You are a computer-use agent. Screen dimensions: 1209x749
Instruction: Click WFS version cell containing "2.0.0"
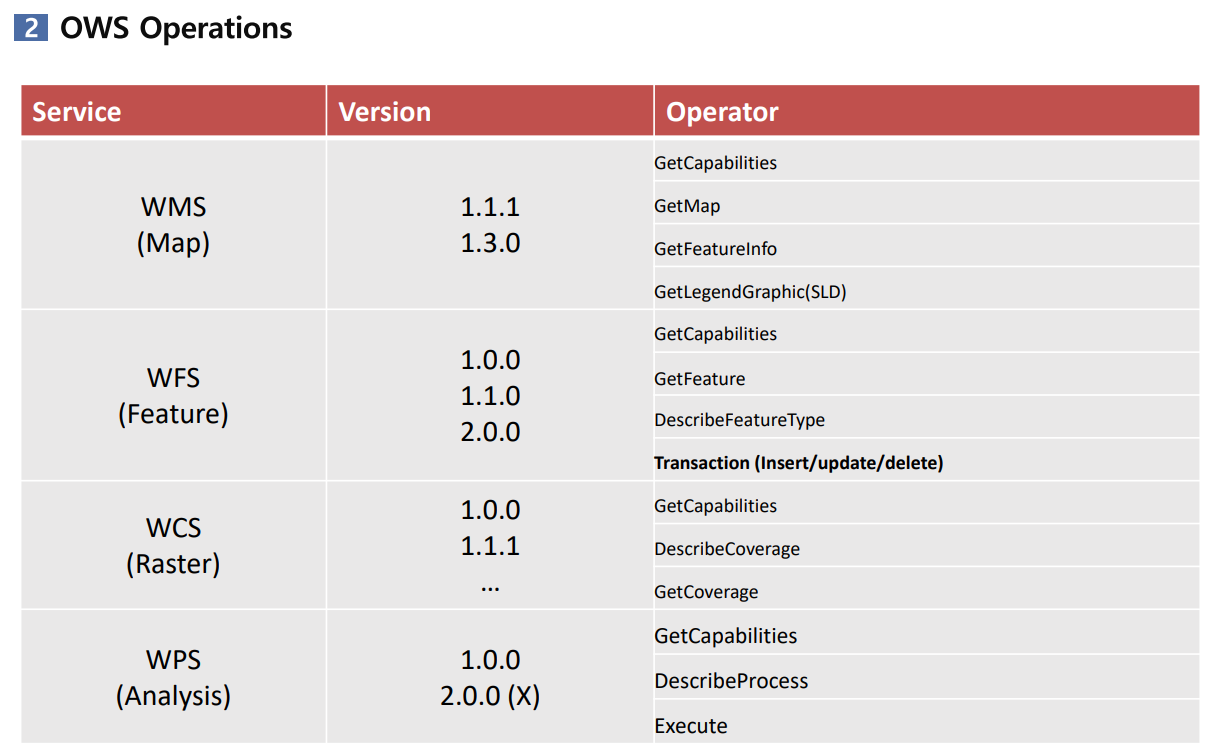[490, 395]
